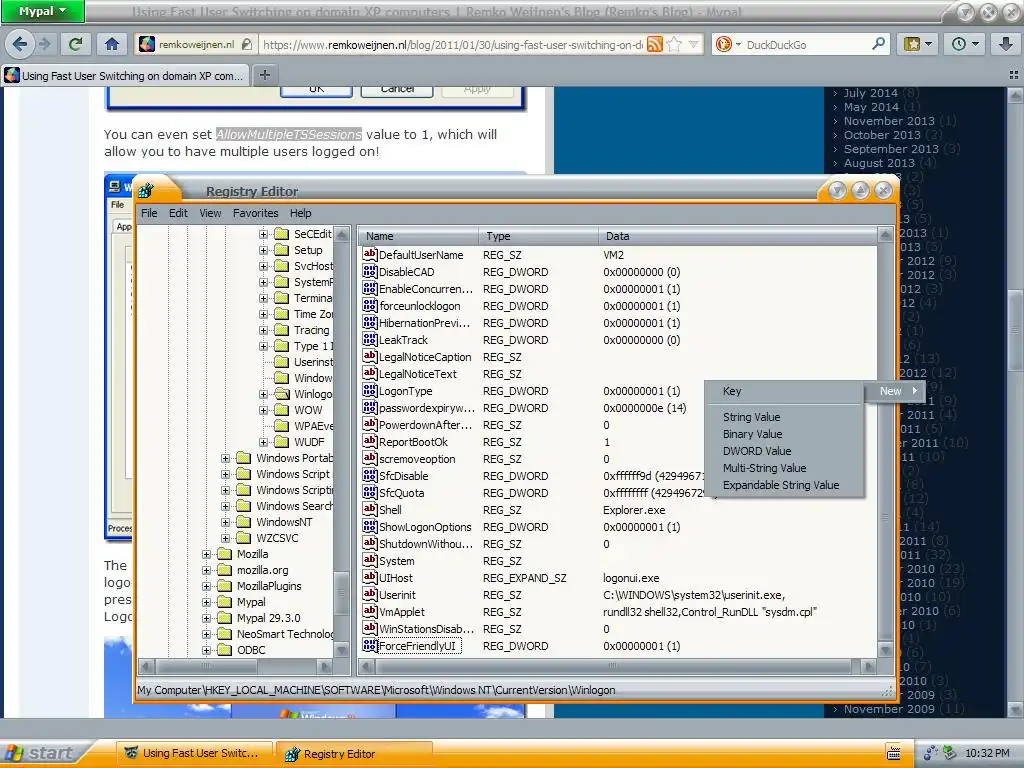
Task: Reload the page with the refresh icon
Action: pyautogui.click(x=75, y=44)
